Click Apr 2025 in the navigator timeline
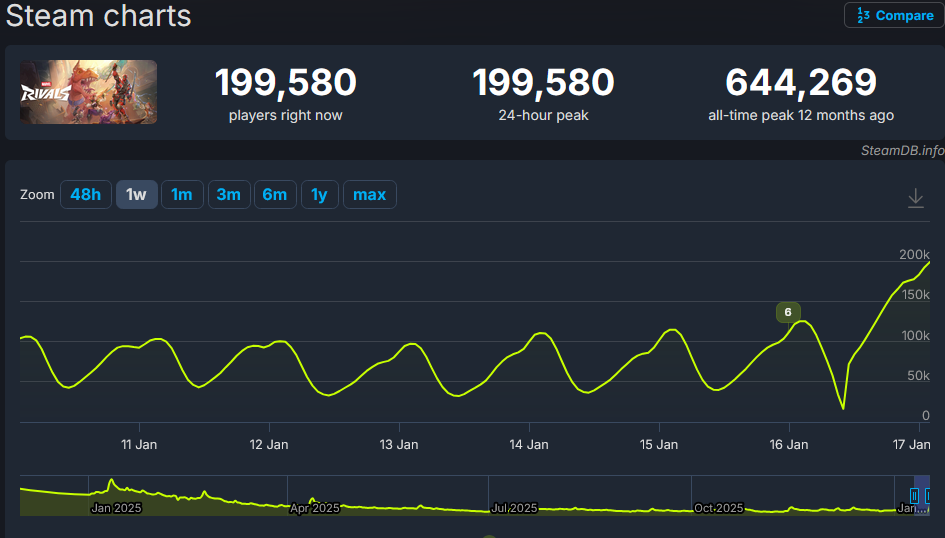Viewport: 945px width, 538px height. pyautogui.click(x=315, y=508)
